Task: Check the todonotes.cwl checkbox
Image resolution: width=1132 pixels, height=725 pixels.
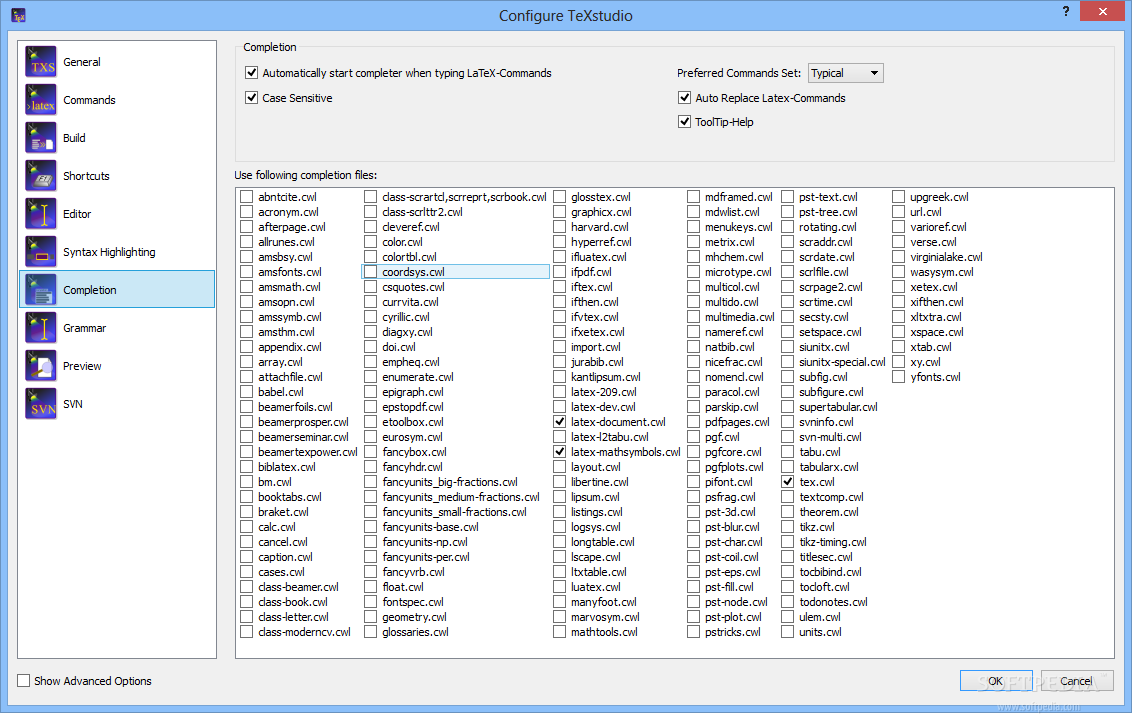Action: pos(788,602)
